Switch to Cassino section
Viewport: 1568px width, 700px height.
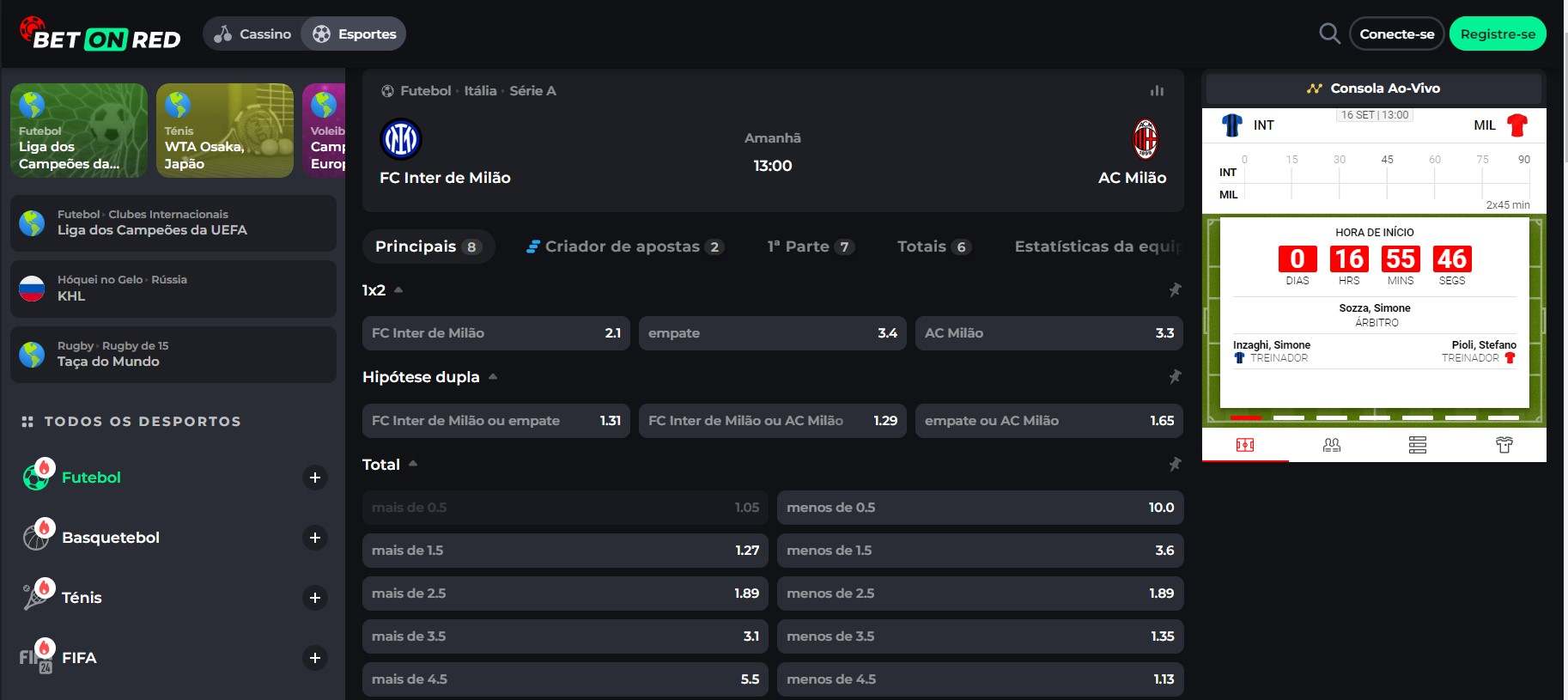(x=252, y=33)
